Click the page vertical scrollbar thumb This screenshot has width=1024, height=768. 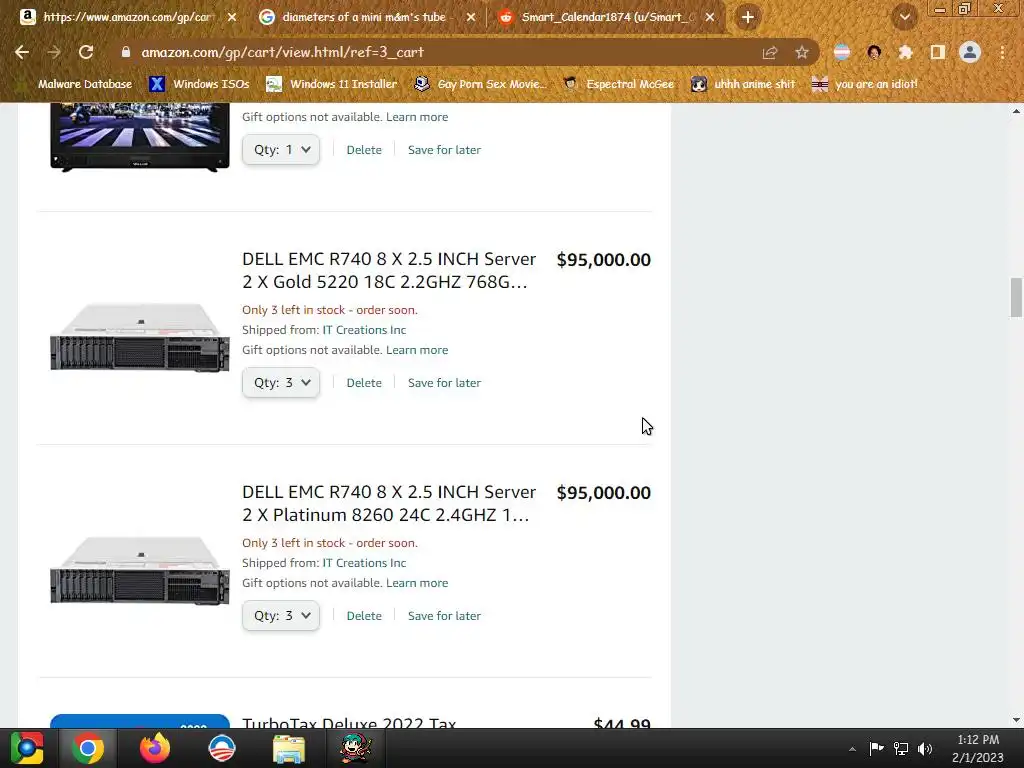coord(1016,297)
